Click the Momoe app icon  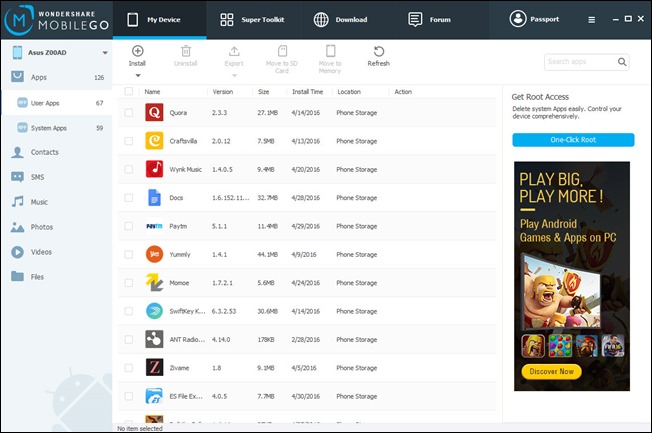(154, 282)
